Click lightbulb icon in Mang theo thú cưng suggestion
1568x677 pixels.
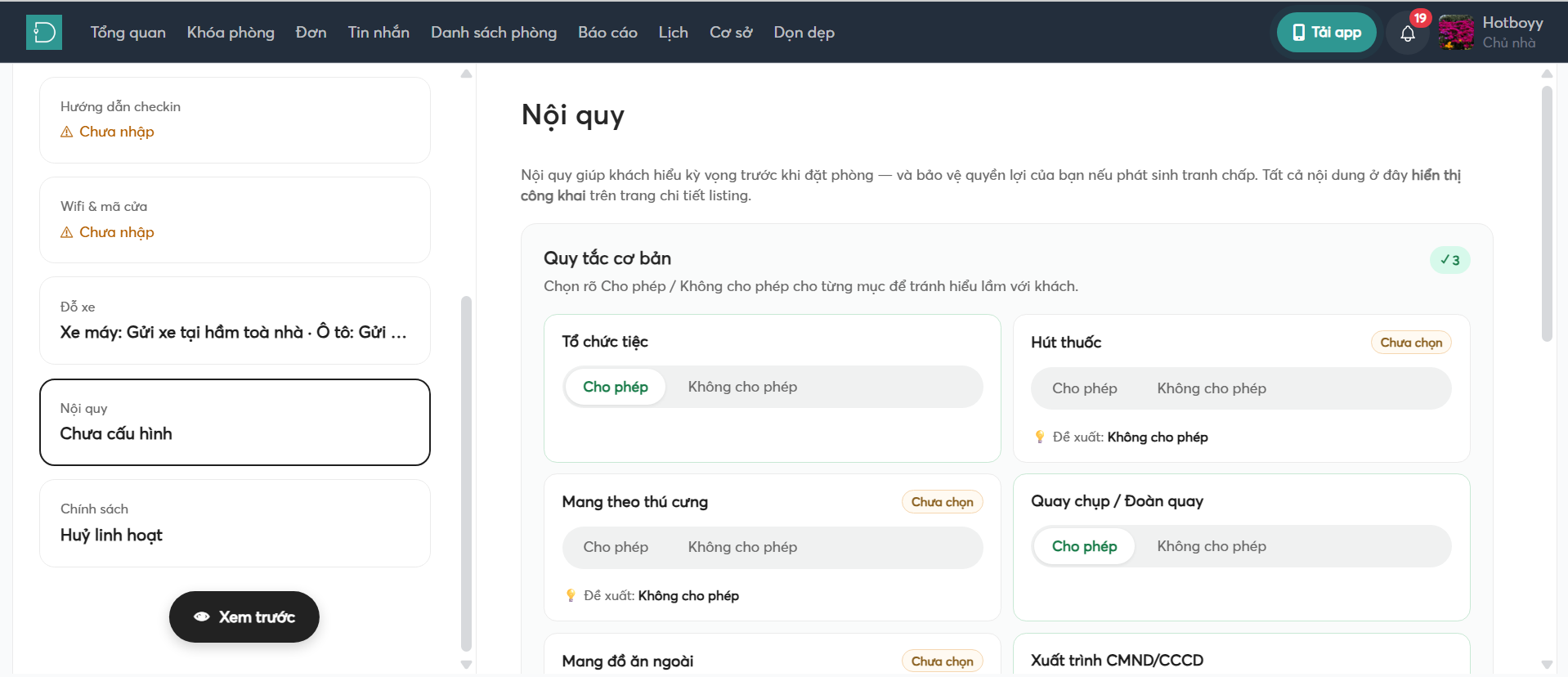[571, 596]
